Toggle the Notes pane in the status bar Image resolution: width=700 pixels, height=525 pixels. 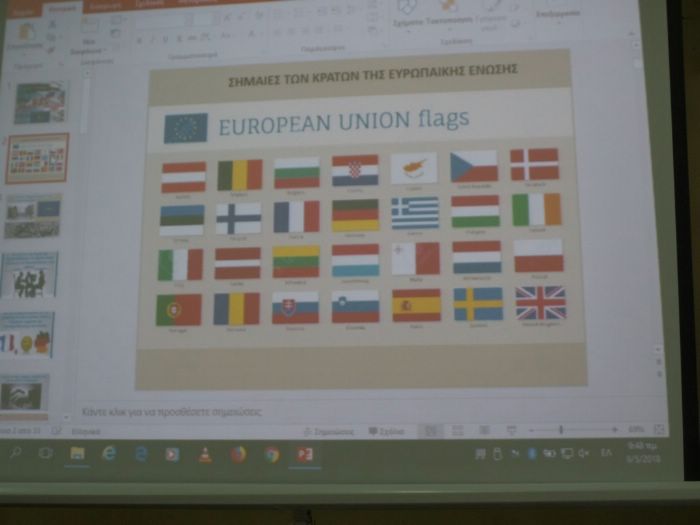coord(333,431)
